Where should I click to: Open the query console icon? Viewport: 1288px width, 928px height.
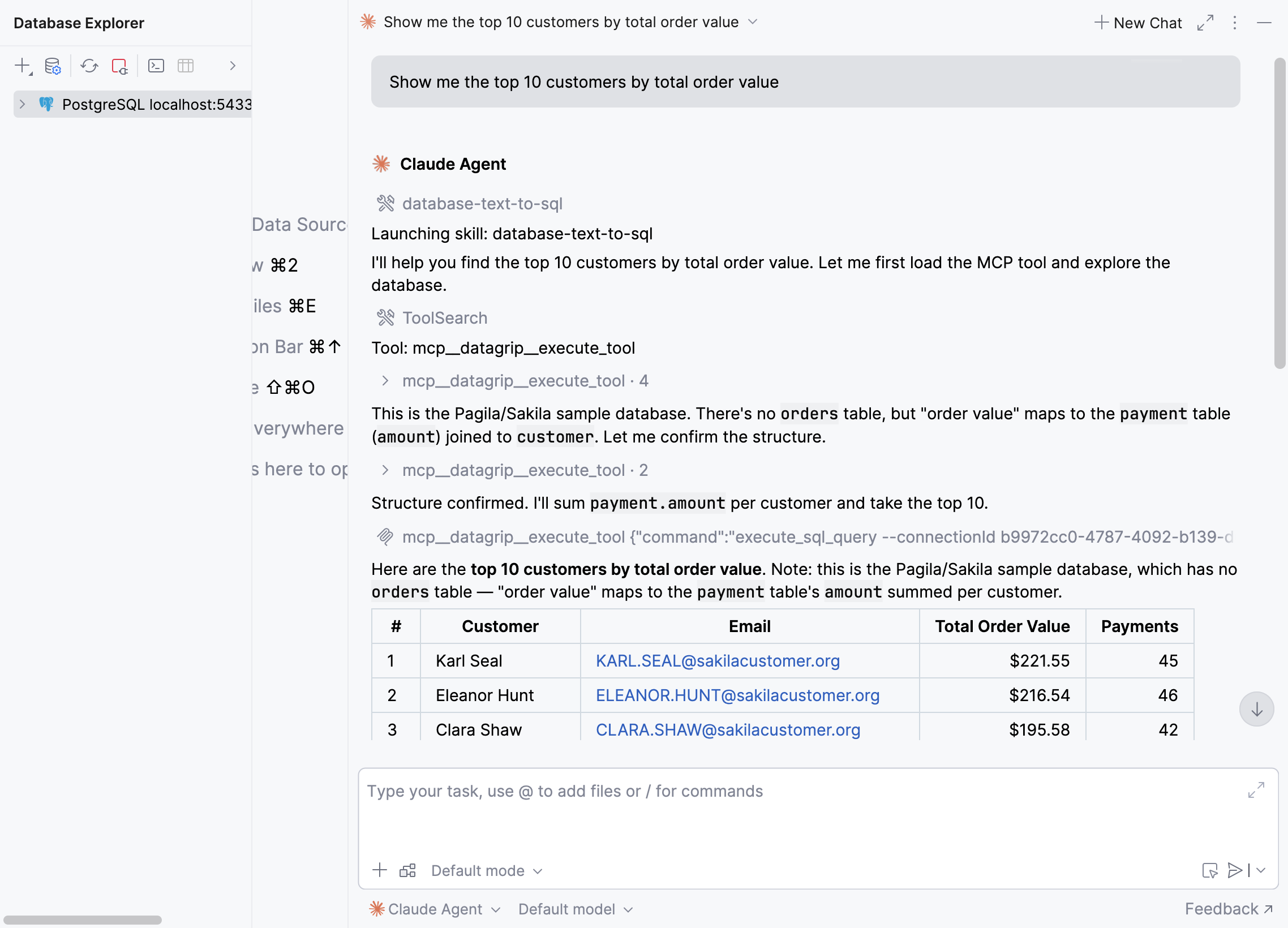click(156, 66)
